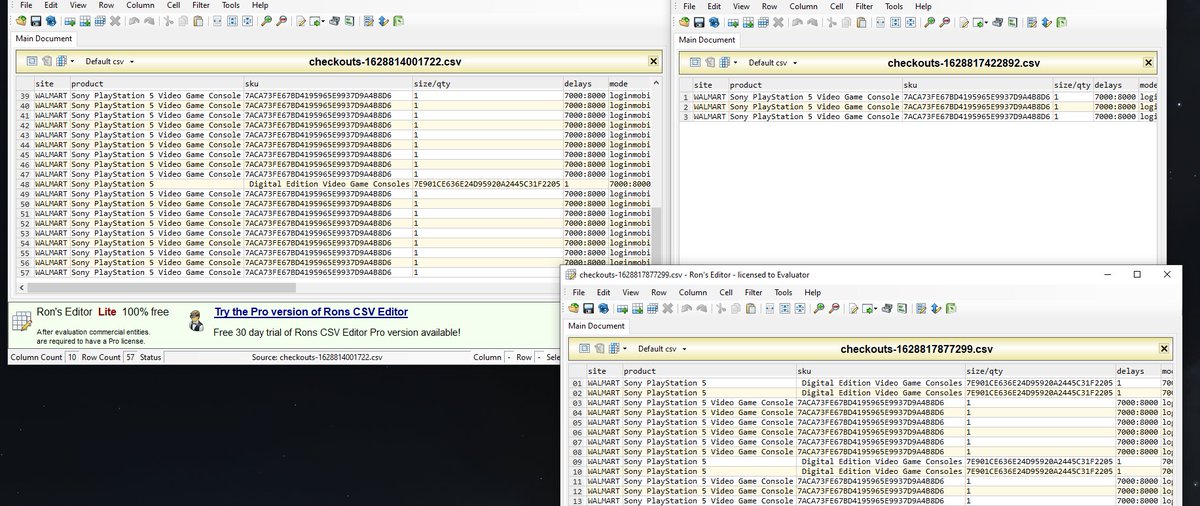Click the Save disk icon in the checkouts-1628817877299 window
This screenshot has height=506, width=1200.
(x=588, y=308)
